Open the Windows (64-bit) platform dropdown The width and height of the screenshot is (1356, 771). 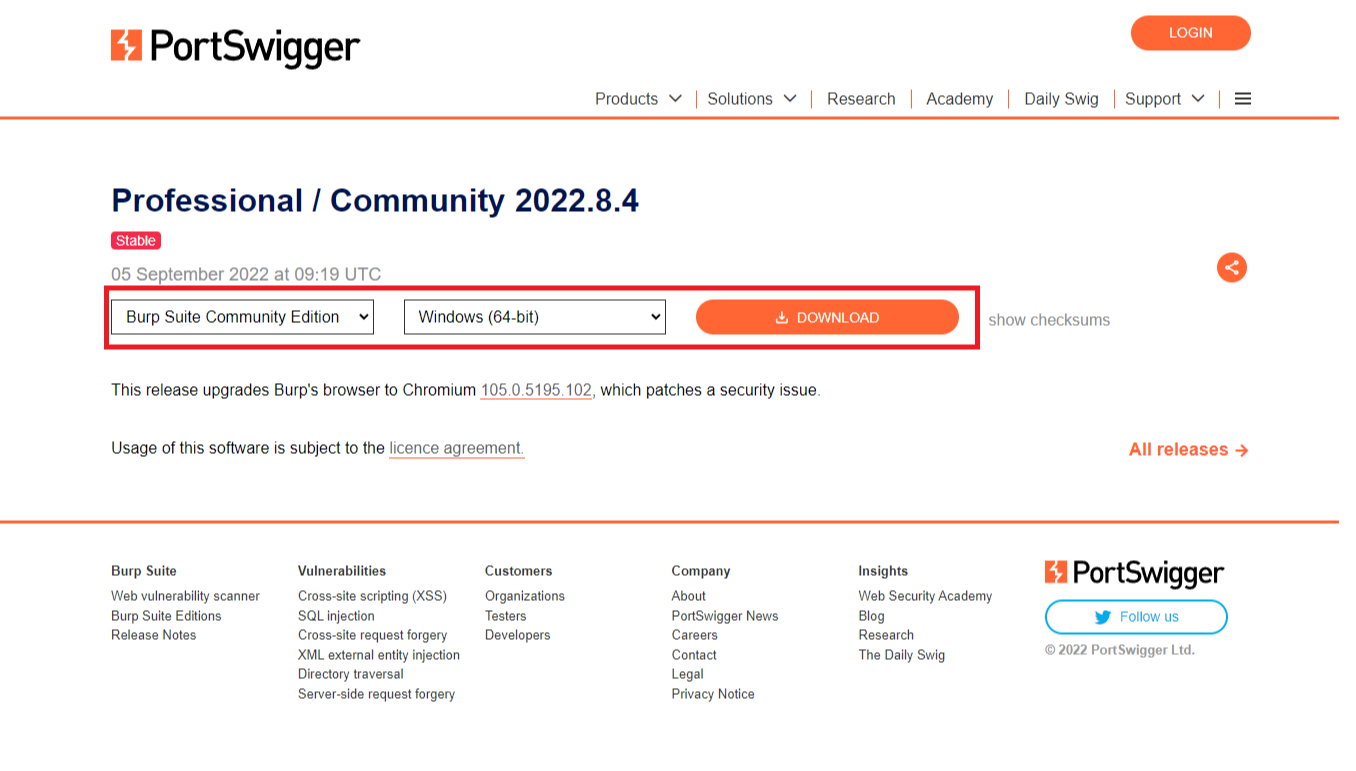point(535,317)
